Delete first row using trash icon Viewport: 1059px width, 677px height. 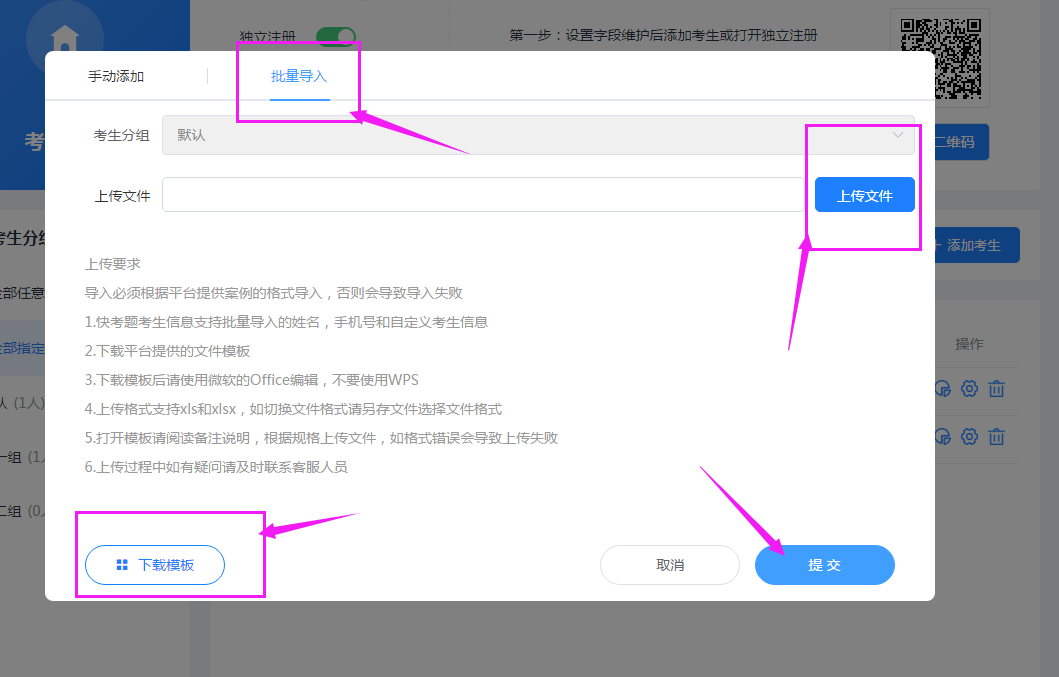tap(996, 389)
